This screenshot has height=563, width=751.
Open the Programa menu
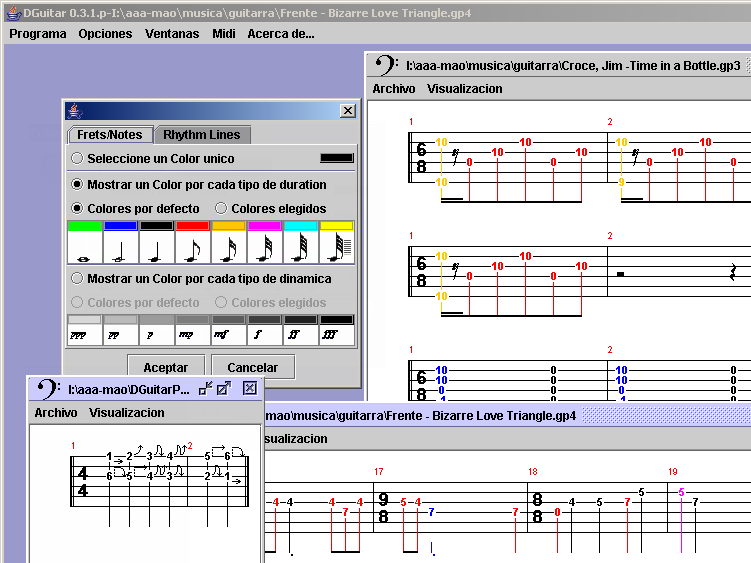(38, 34)
